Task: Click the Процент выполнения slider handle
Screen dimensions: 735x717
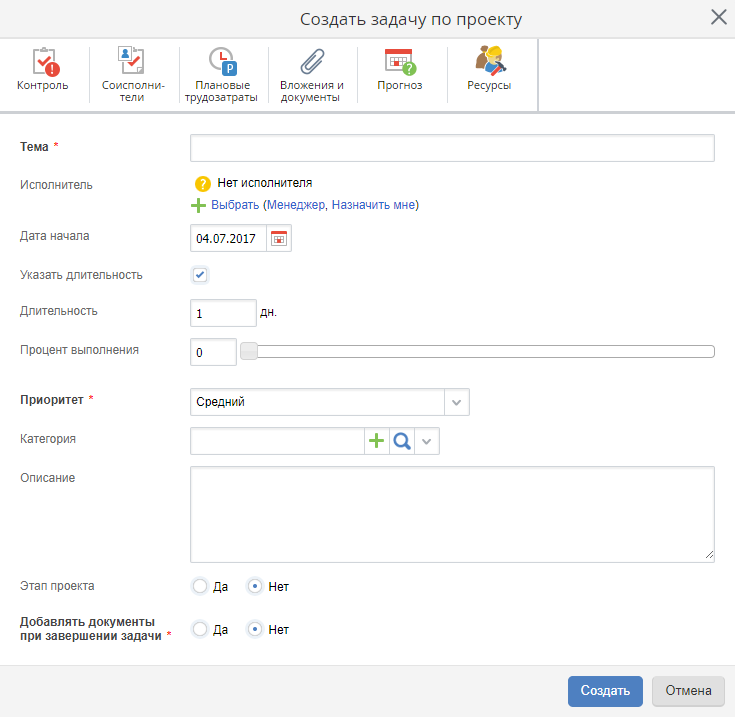Action: 249,351
